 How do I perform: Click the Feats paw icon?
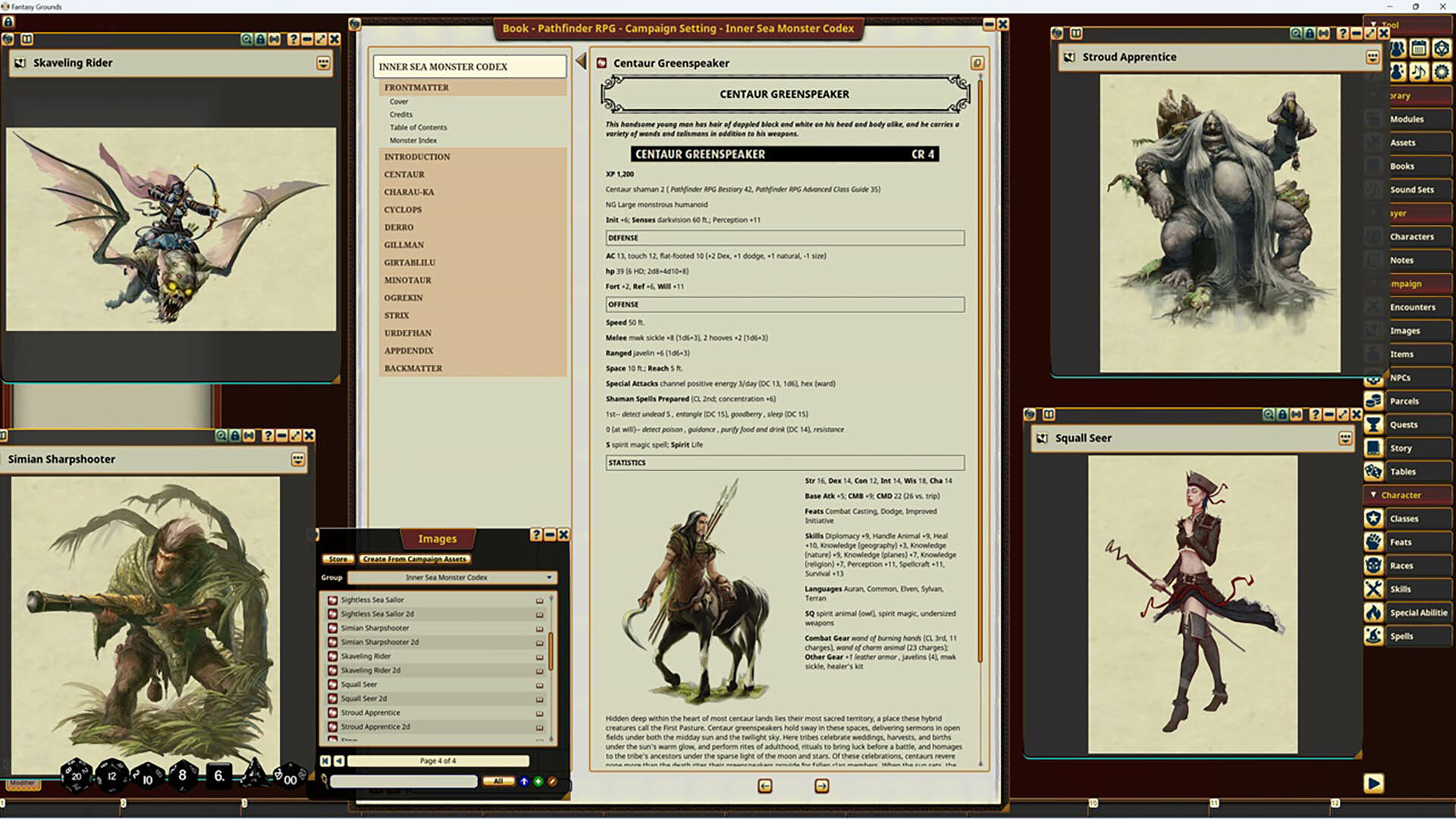[1373, 541]
